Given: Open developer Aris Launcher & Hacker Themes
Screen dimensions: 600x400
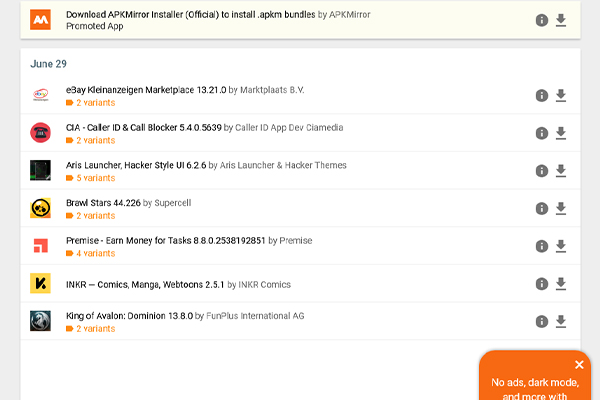Looking at the screenshot, I should [x=283, y=165].
